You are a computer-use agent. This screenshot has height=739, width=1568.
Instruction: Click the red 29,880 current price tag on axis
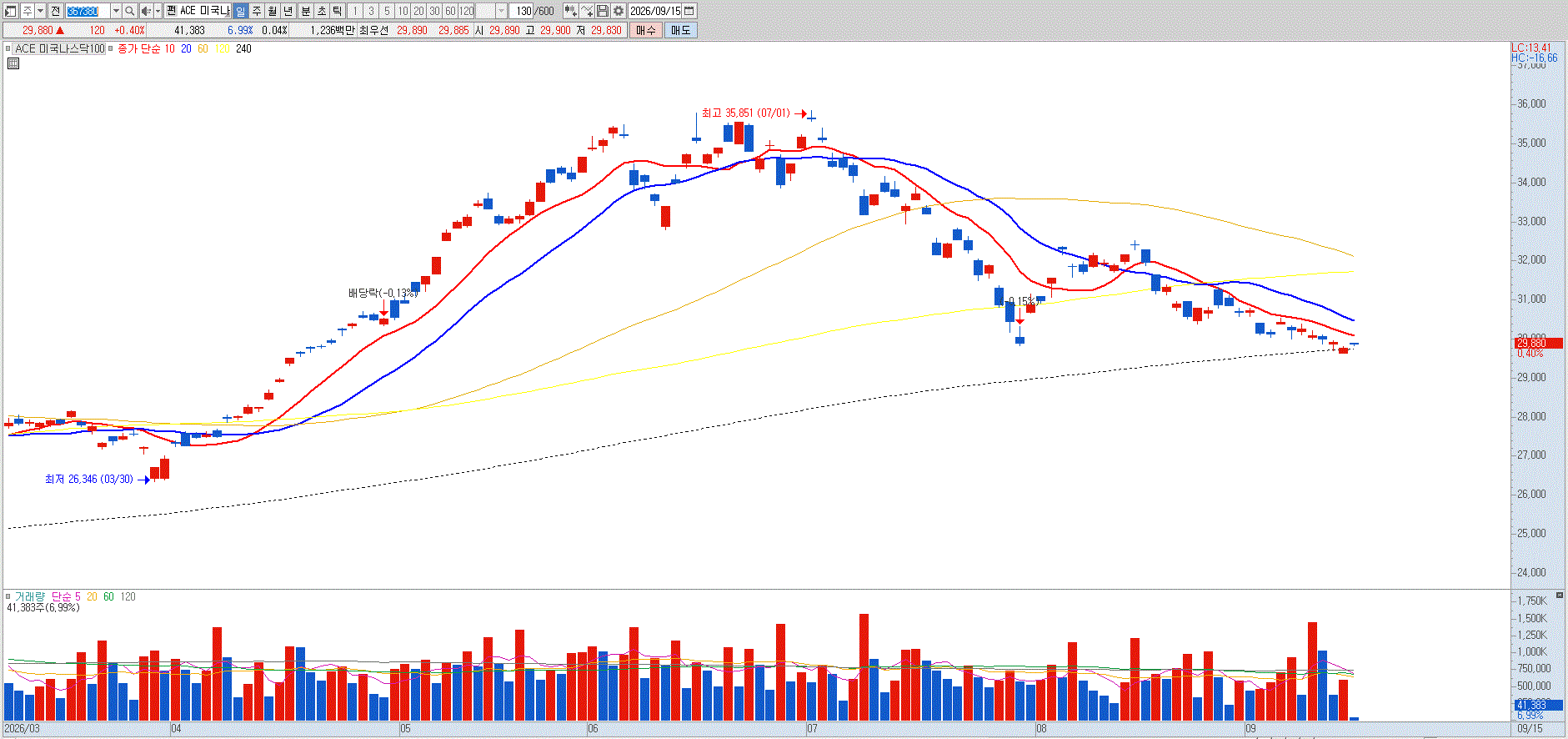[1538, 343]
